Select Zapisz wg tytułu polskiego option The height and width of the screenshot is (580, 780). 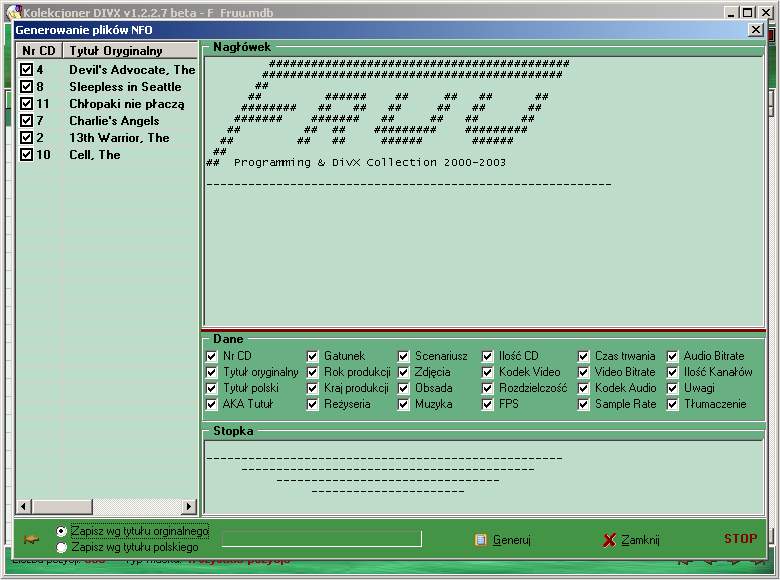[62, 547]
